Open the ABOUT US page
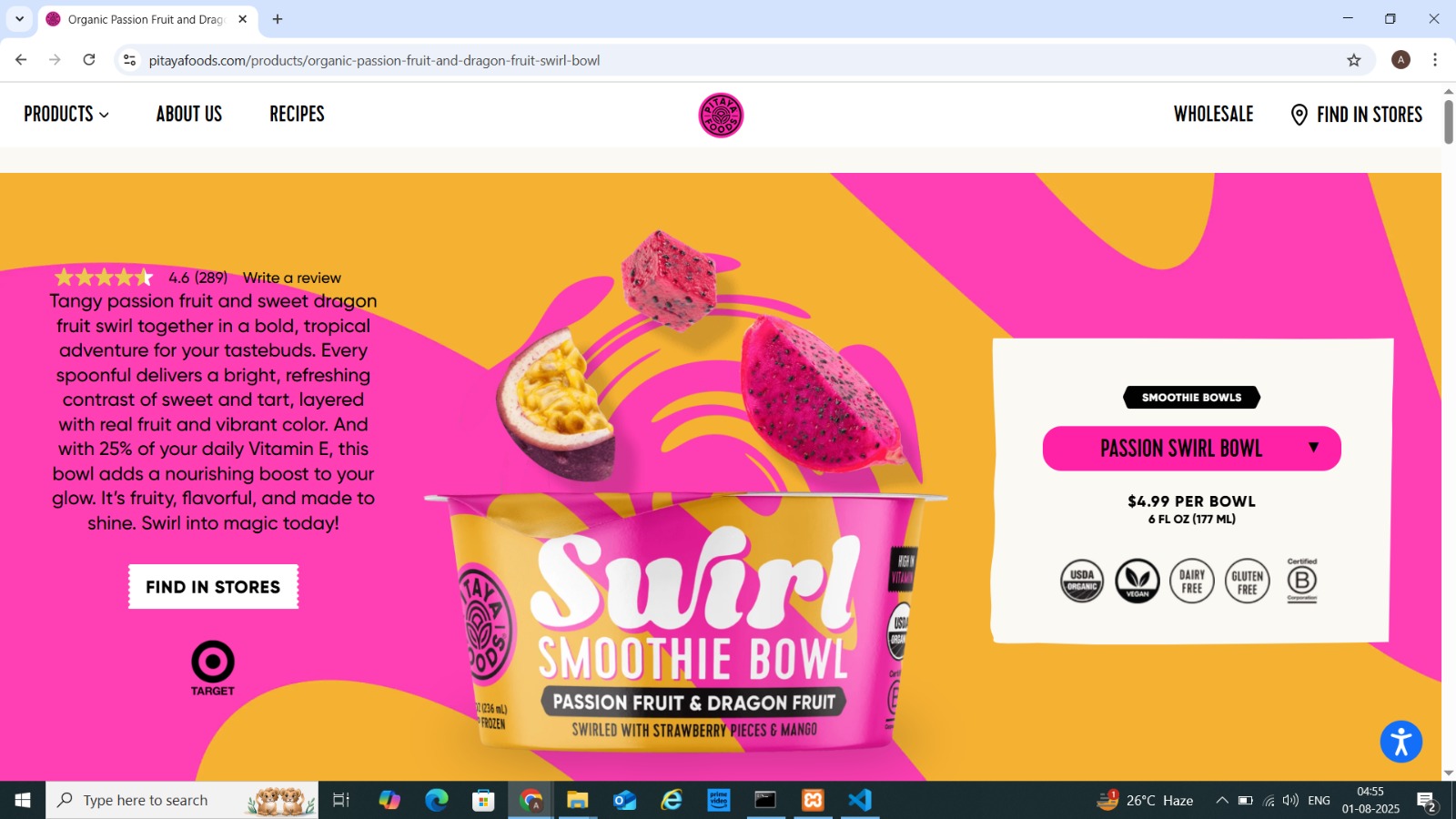 (x=188, y=115)
